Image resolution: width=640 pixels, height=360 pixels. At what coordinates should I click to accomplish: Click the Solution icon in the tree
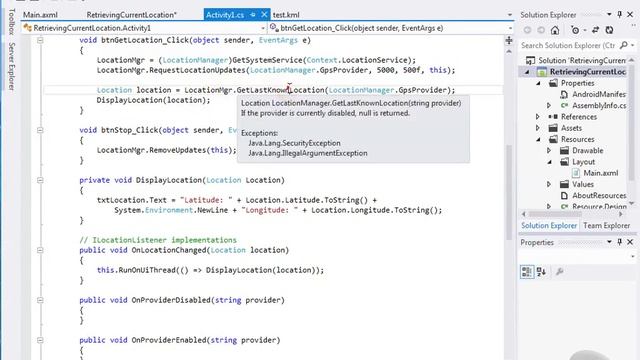point(530,60)
